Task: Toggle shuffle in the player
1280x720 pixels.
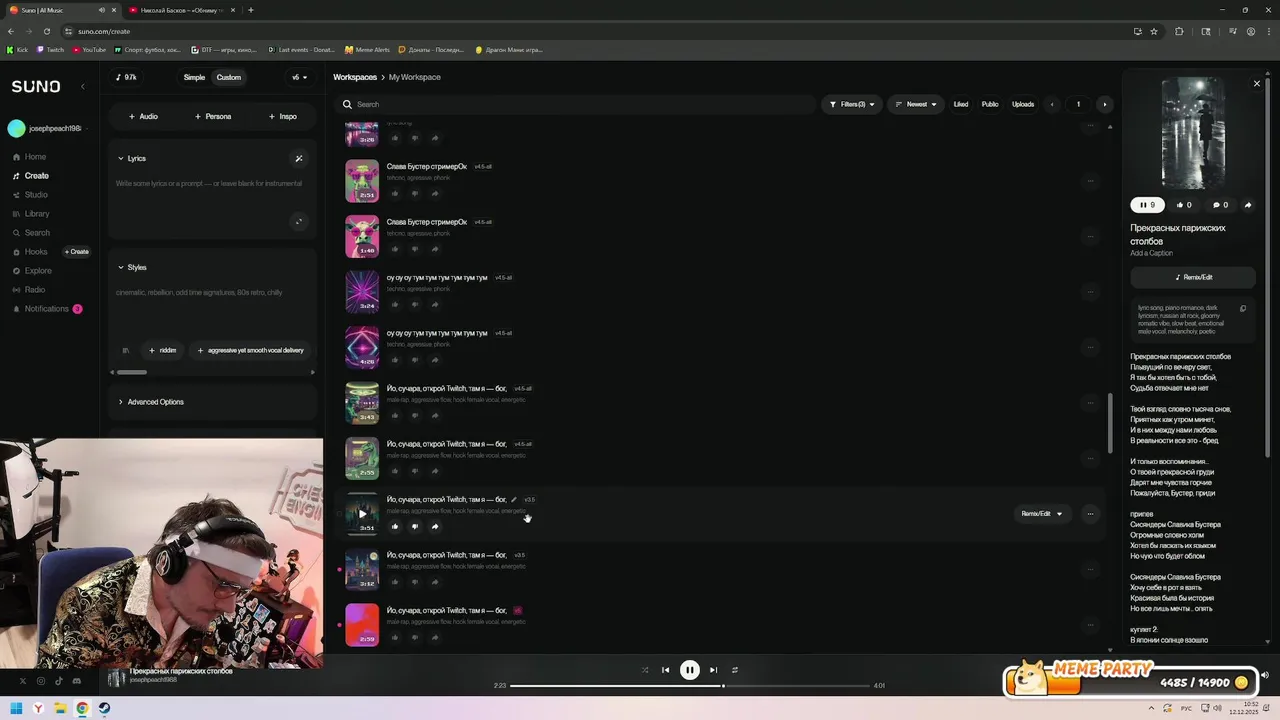Action: click(645, 670)
